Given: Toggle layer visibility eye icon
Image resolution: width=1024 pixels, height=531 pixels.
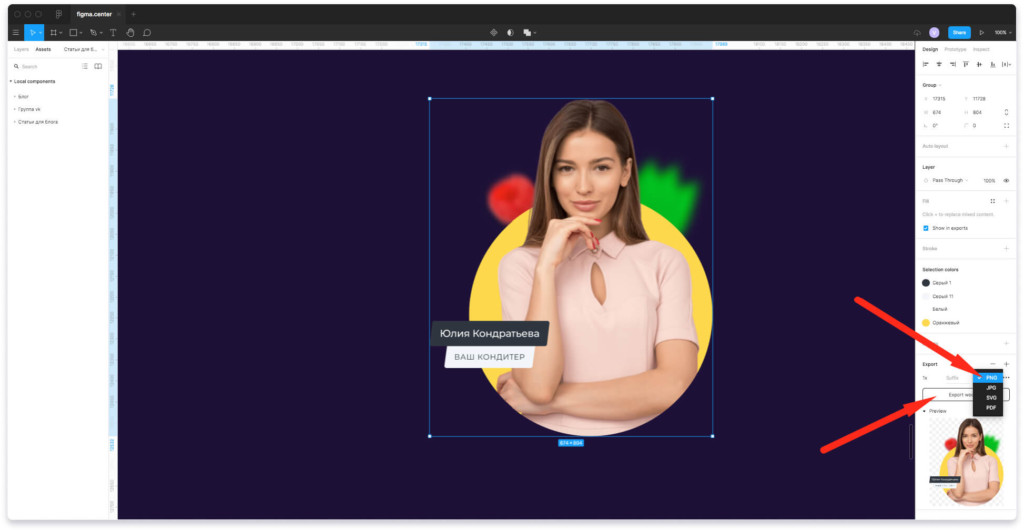Looking at the screenshot, I should 1006,180.
